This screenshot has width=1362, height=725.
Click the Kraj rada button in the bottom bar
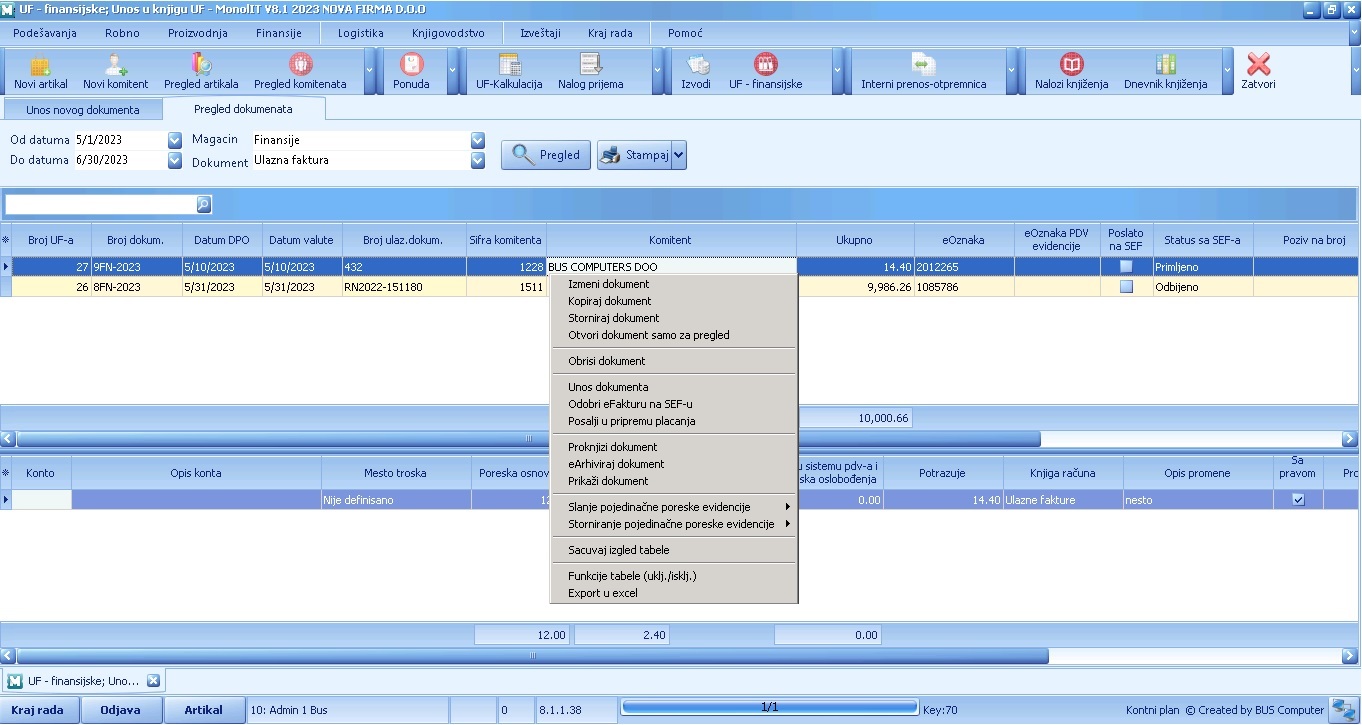38,710
